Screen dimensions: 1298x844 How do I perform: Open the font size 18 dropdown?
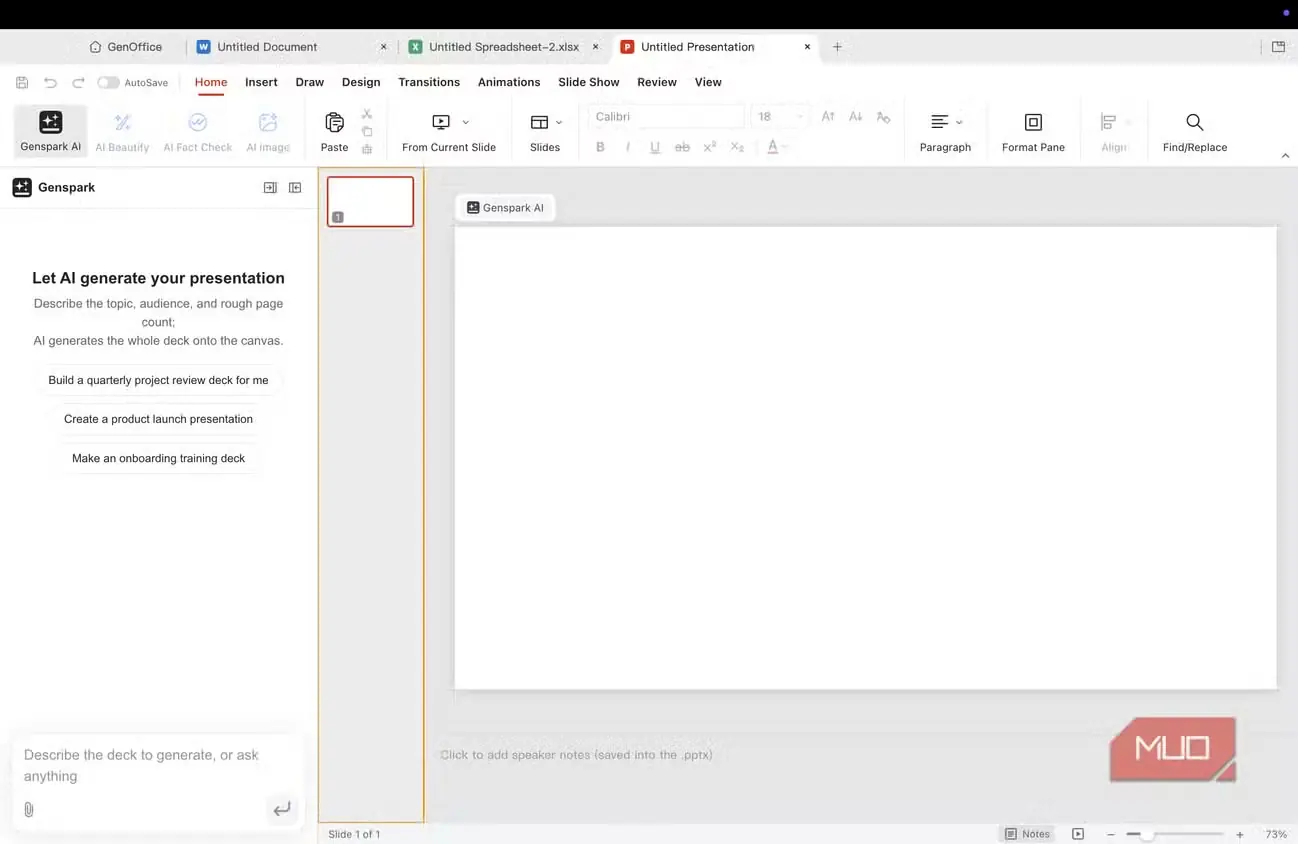779,117
